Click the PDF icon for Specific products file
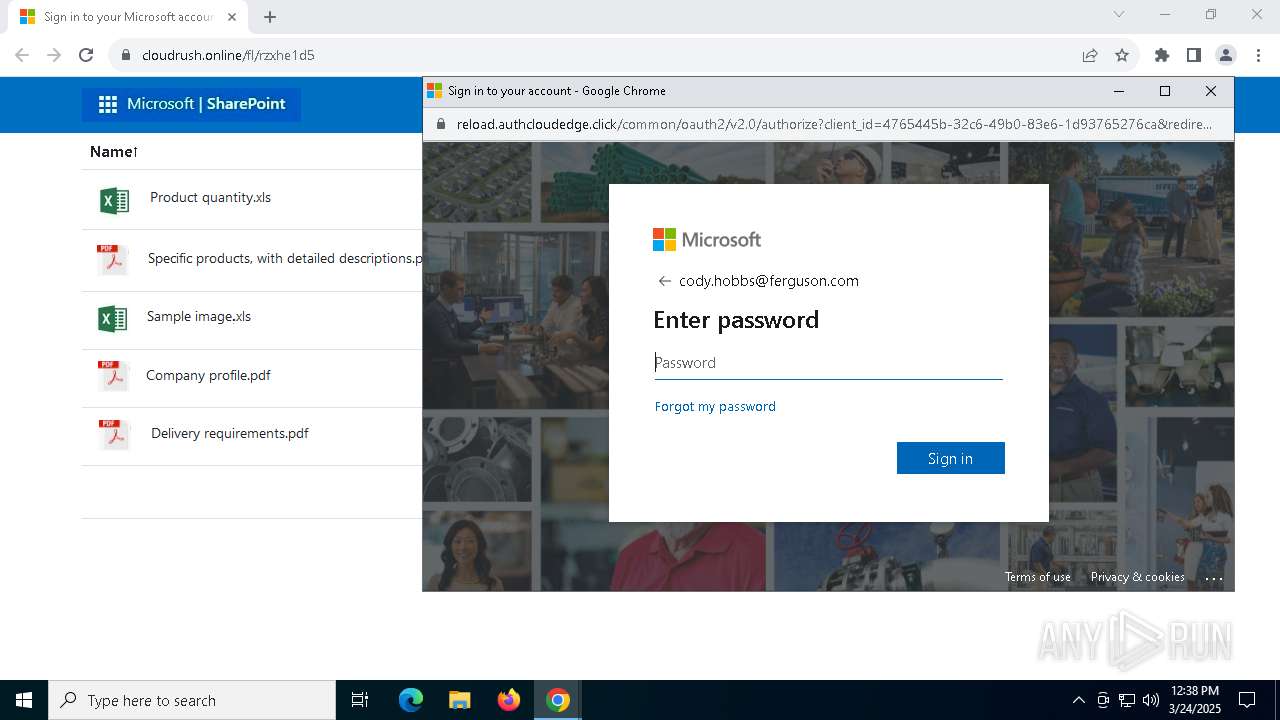Viewport: 1280px width, 720px height. tap(112, 260)
